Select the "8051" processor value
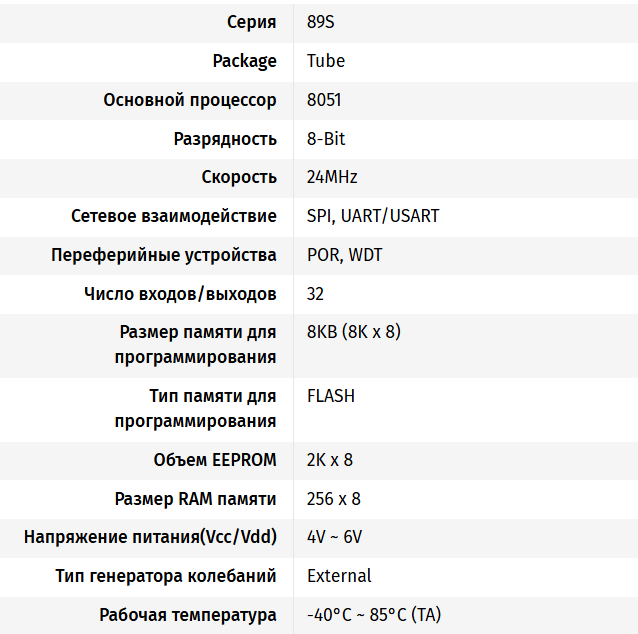 (x=325, y=100)
